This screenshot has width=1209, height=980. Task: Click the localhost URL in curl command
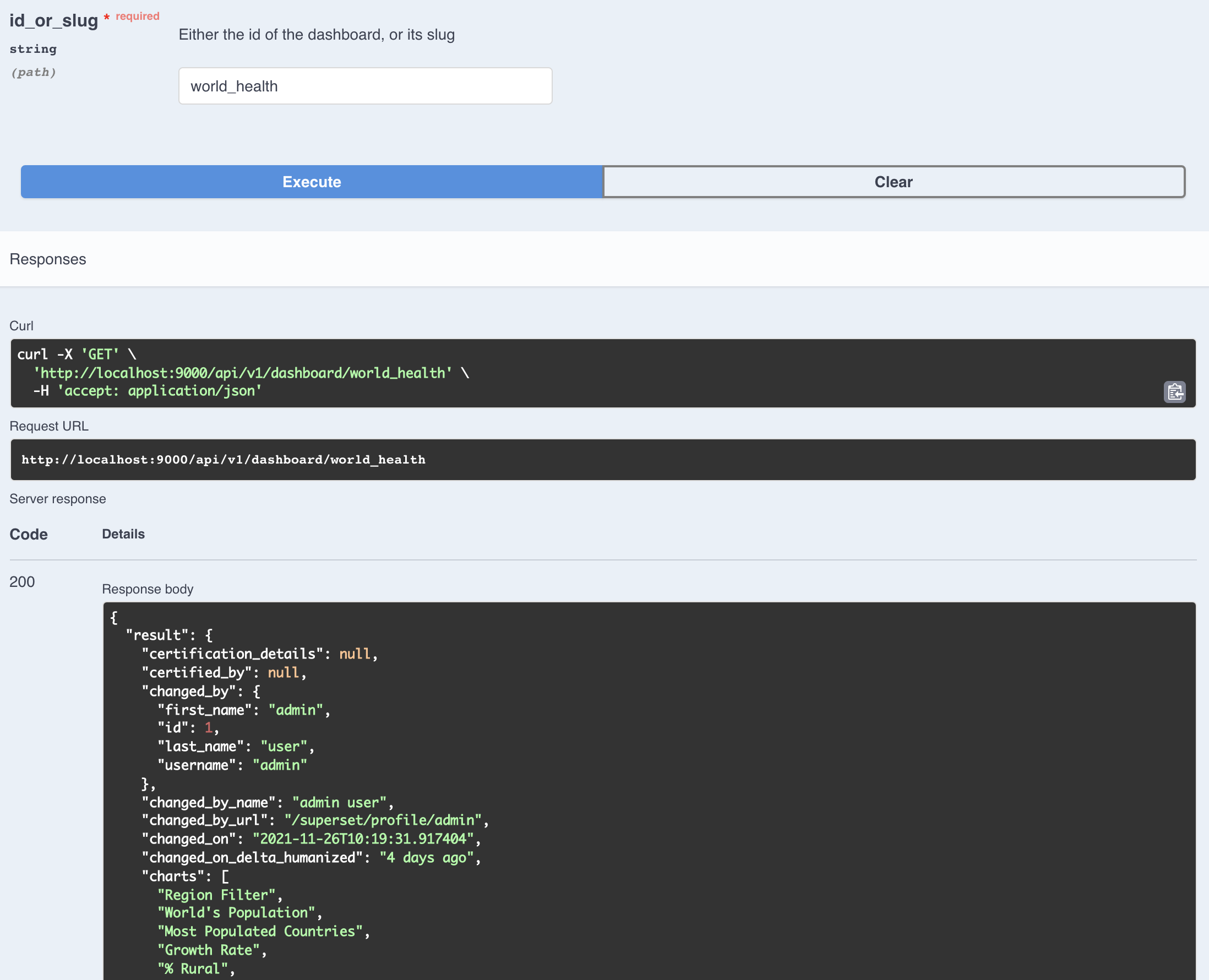(x=243, y=373)
